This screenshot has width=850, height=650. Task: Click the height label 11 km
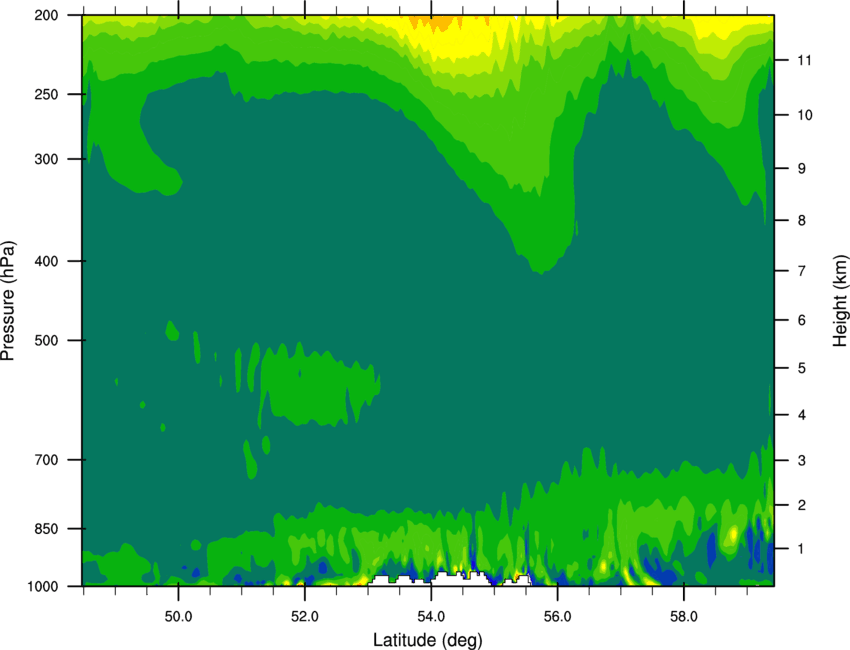804,60
